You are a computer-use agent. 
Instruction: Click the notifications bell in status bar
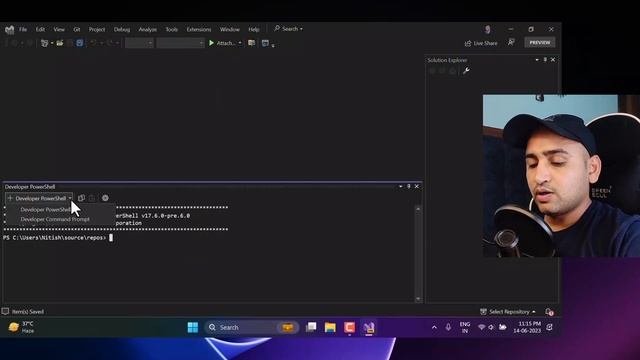click(x=549, y=312)
